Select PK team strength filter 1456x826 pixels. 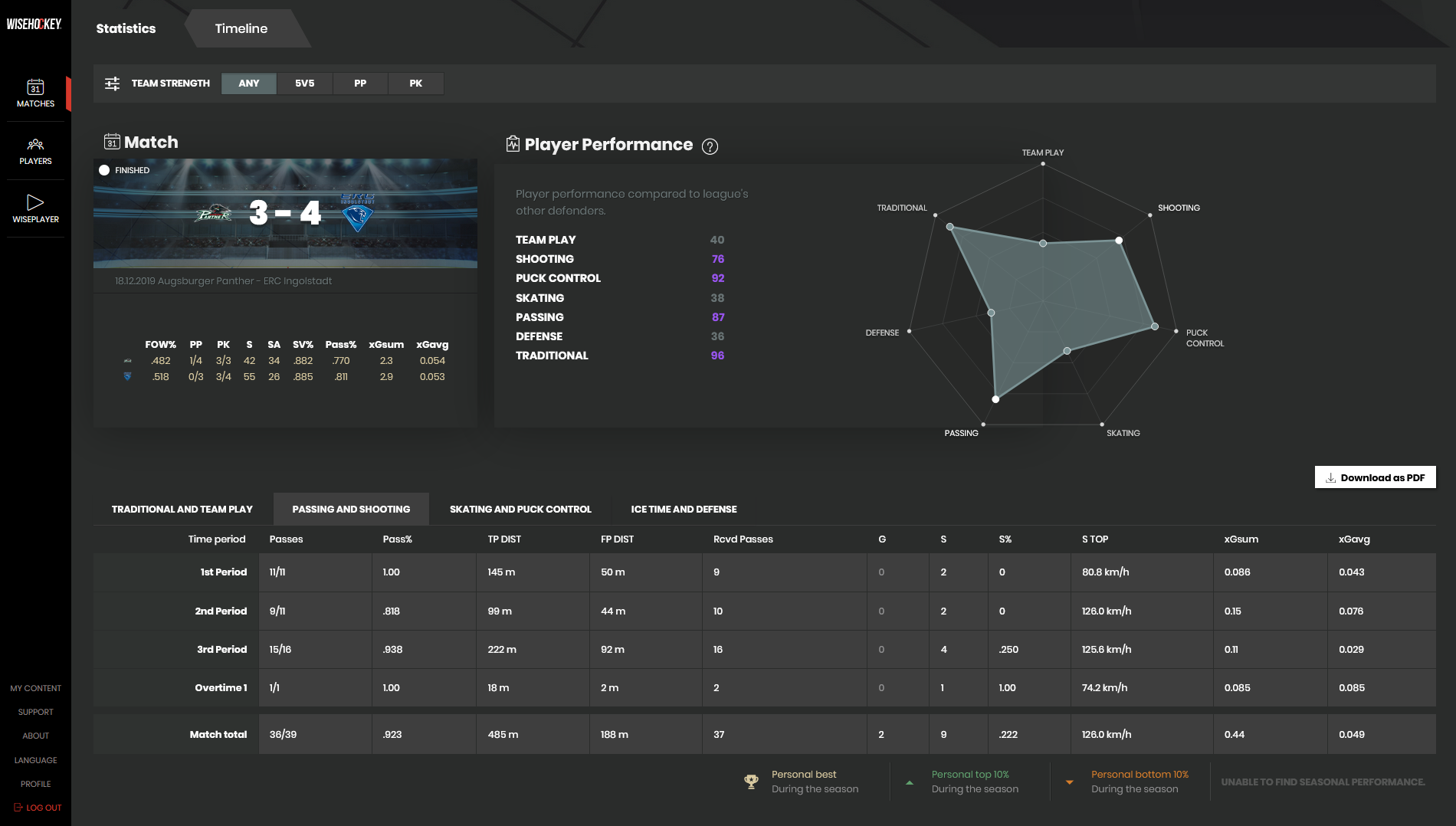click(416, 84)
